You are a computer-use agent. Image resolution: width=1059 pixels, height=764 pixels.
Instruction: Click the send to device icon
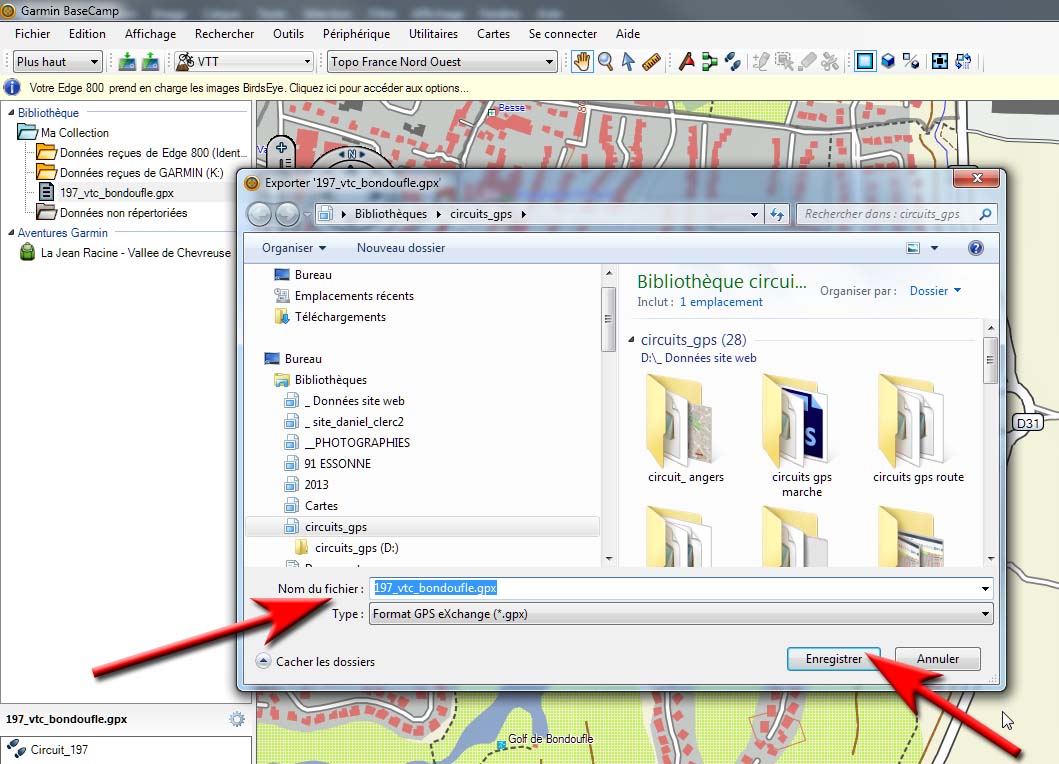[126, 61]
